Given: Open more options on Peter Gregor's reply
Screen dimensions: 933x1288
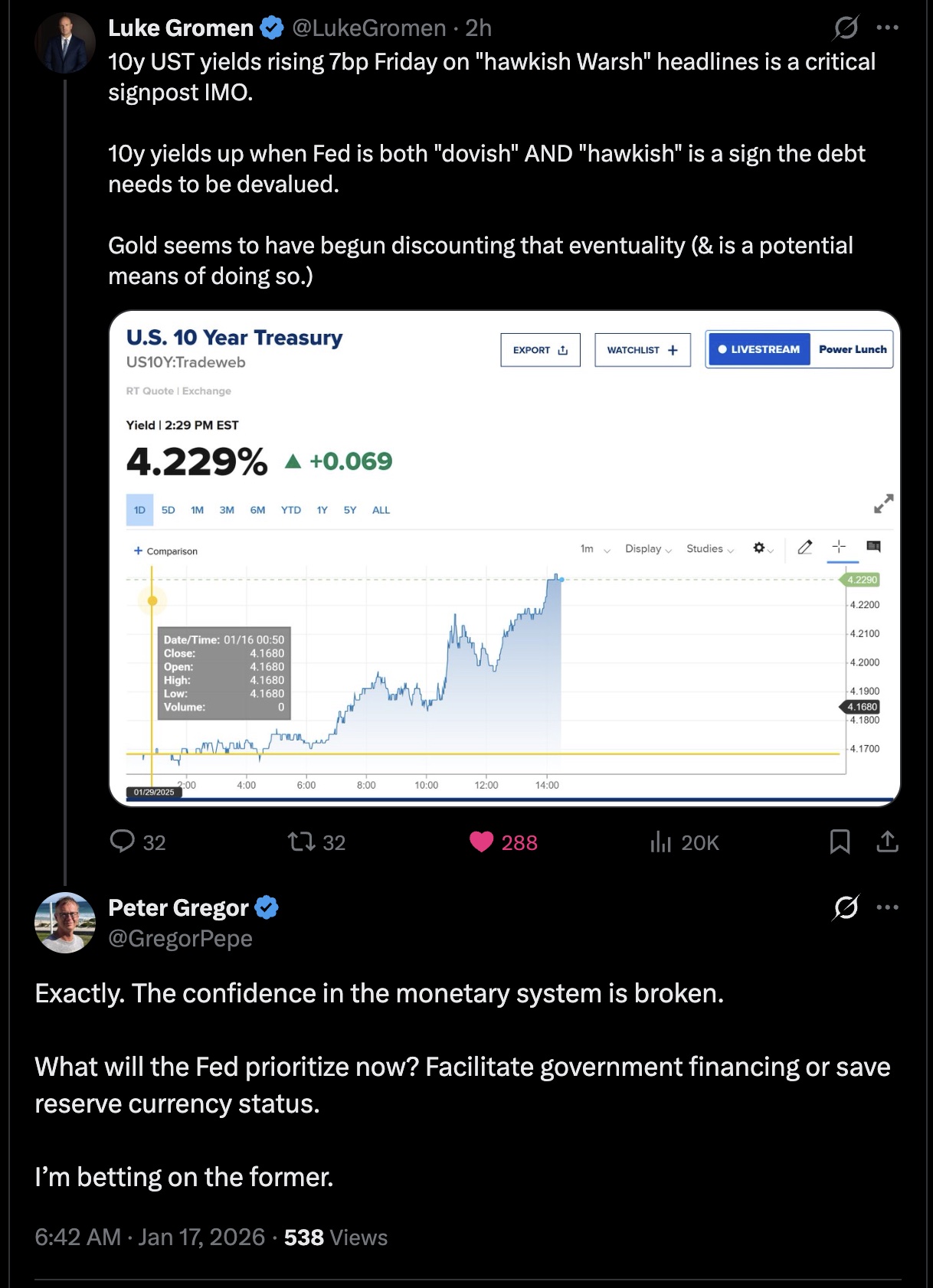Looking at the screenshot, I should (x=887, y=907).
